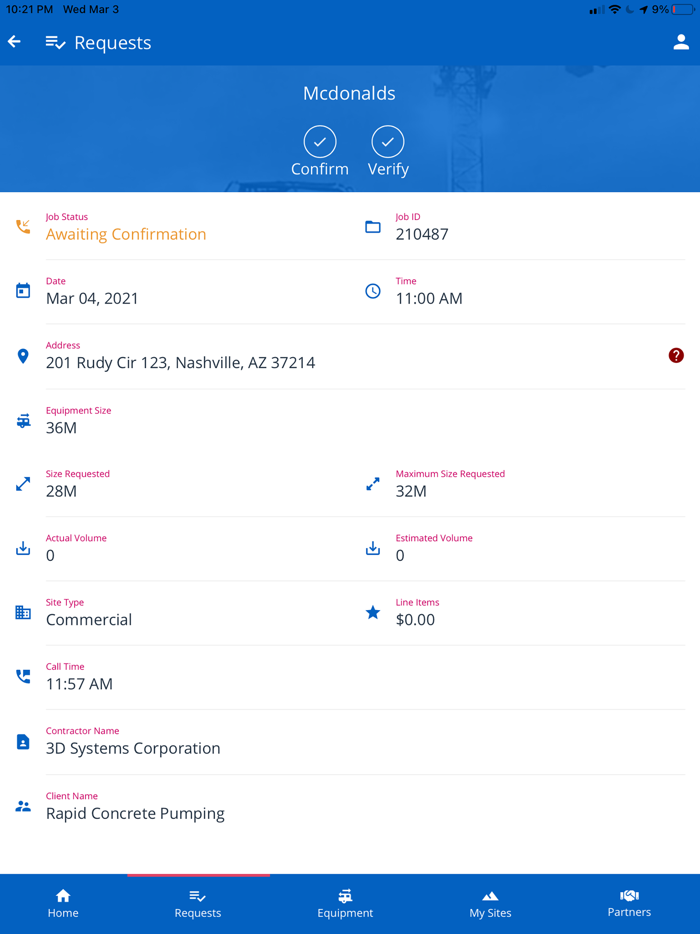Tap the status bar clock 10:21 PM
700x934 pixels.
[x=29, y=10]
